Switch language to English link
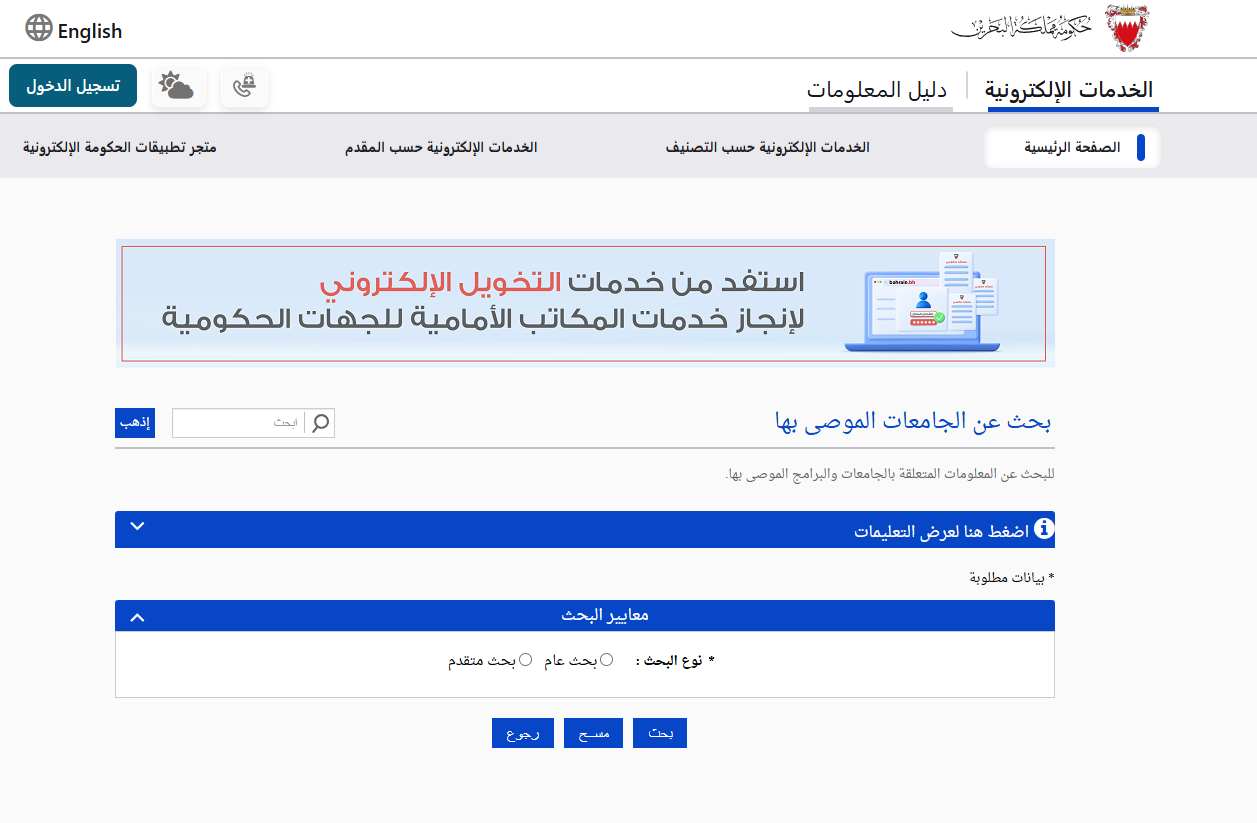Image resolution: width=1257 pixels, height=823 pixels. [90, 31]
